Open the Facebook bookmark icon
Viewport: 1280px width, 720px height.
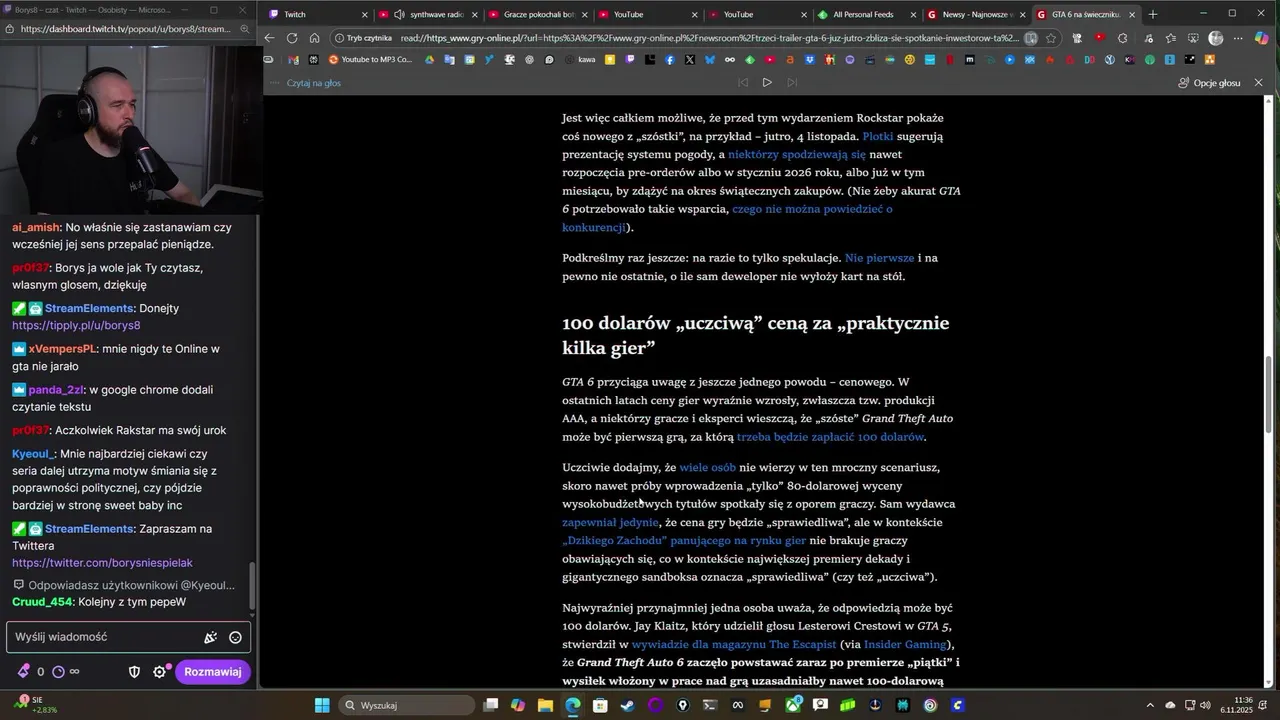click(x=670, y=59)
